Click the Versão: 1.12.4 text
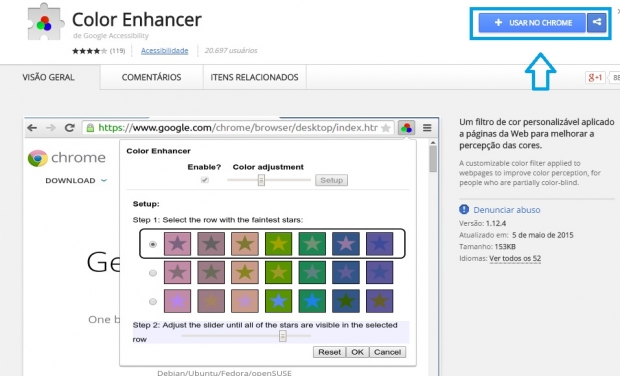The image size is (620, 376). [x=482, y=223]
